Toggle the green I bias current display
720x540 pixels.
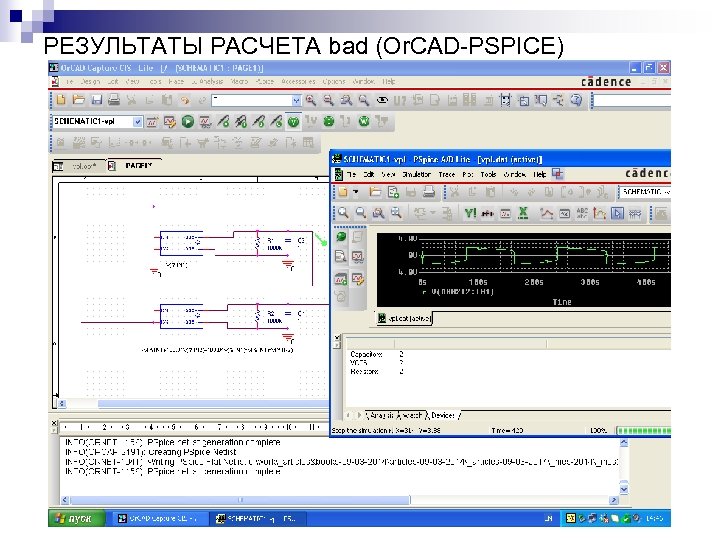(329, 122)
